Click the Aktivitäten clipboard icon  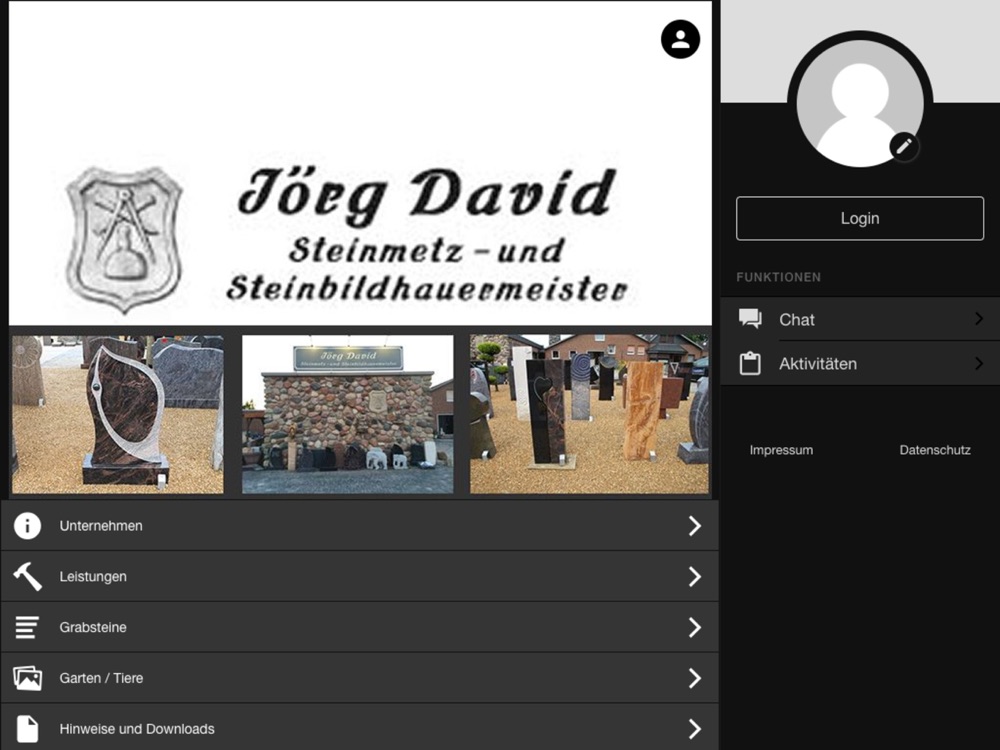coord(750,364)
